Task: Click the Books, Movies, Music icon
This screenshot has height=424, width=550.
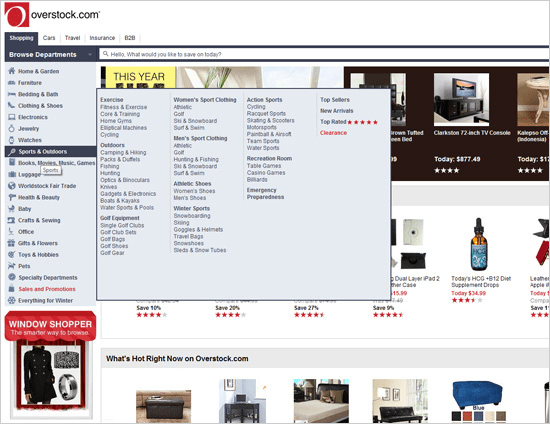Action: click(12, 162)
